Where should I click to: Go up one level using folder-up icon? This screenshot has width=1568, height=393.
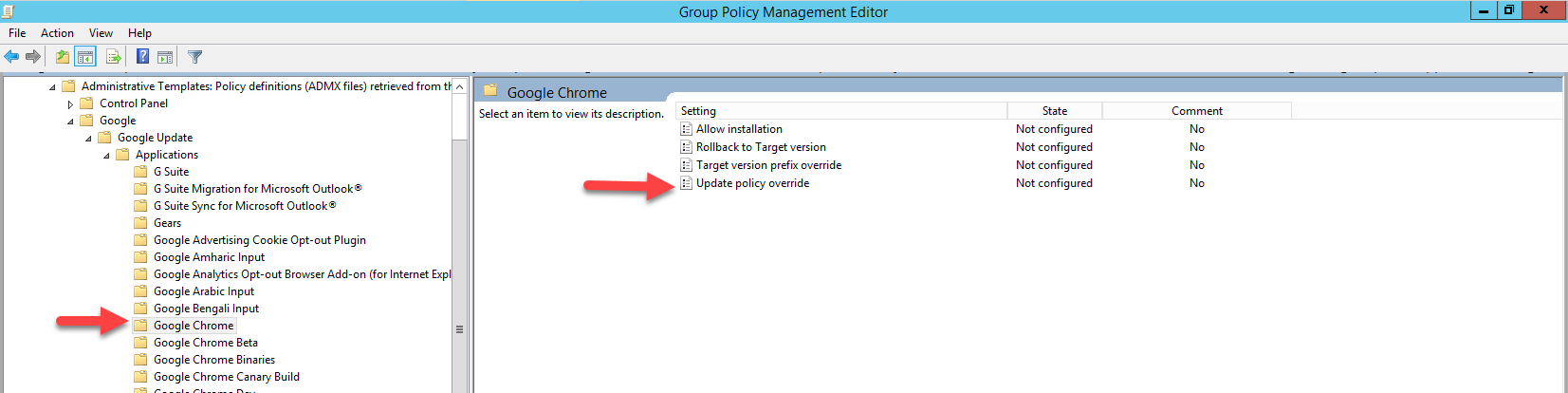pos(63,57)
